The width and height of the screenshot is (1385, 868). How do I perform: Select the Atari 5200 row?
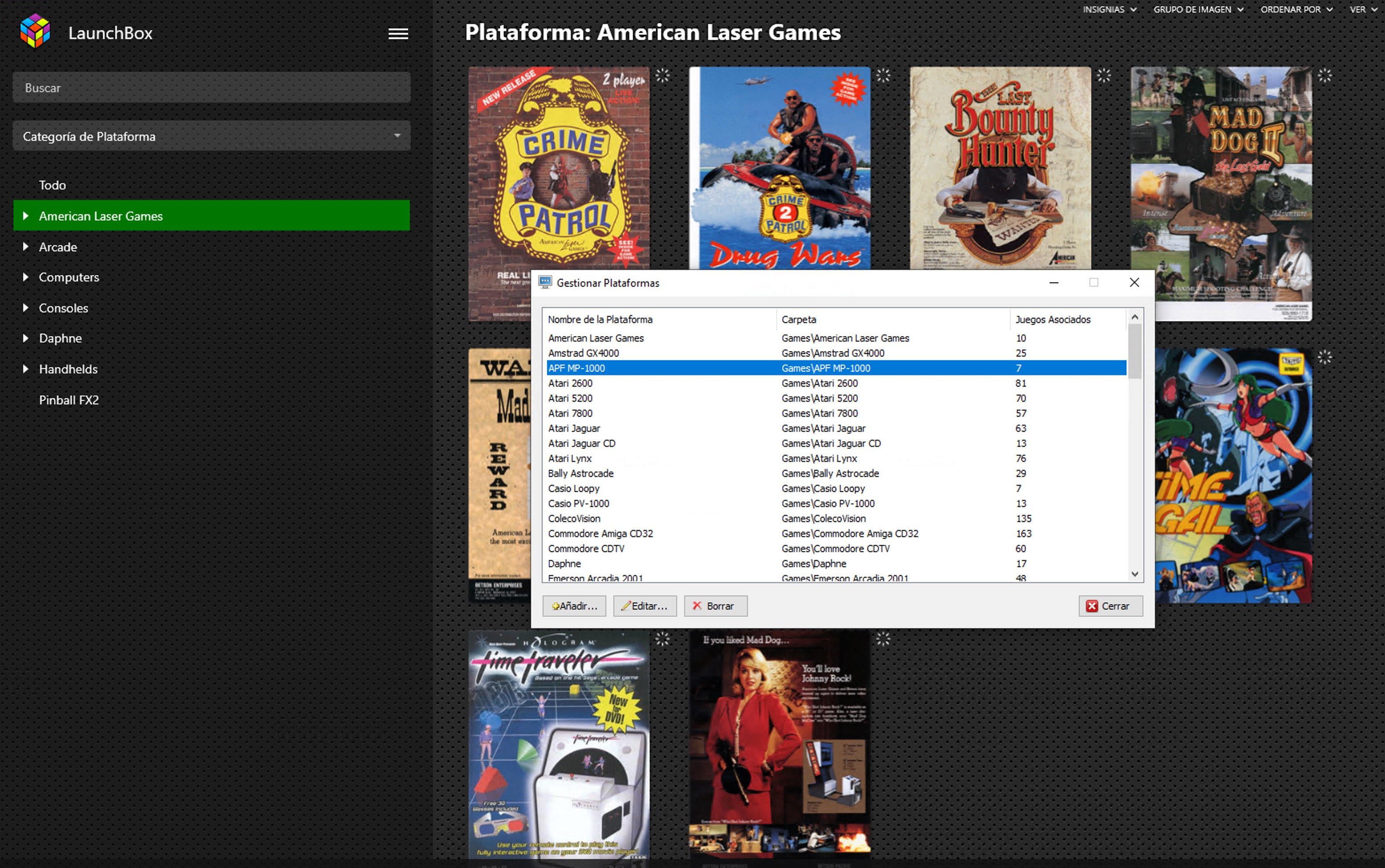click(x=836, y=398)
